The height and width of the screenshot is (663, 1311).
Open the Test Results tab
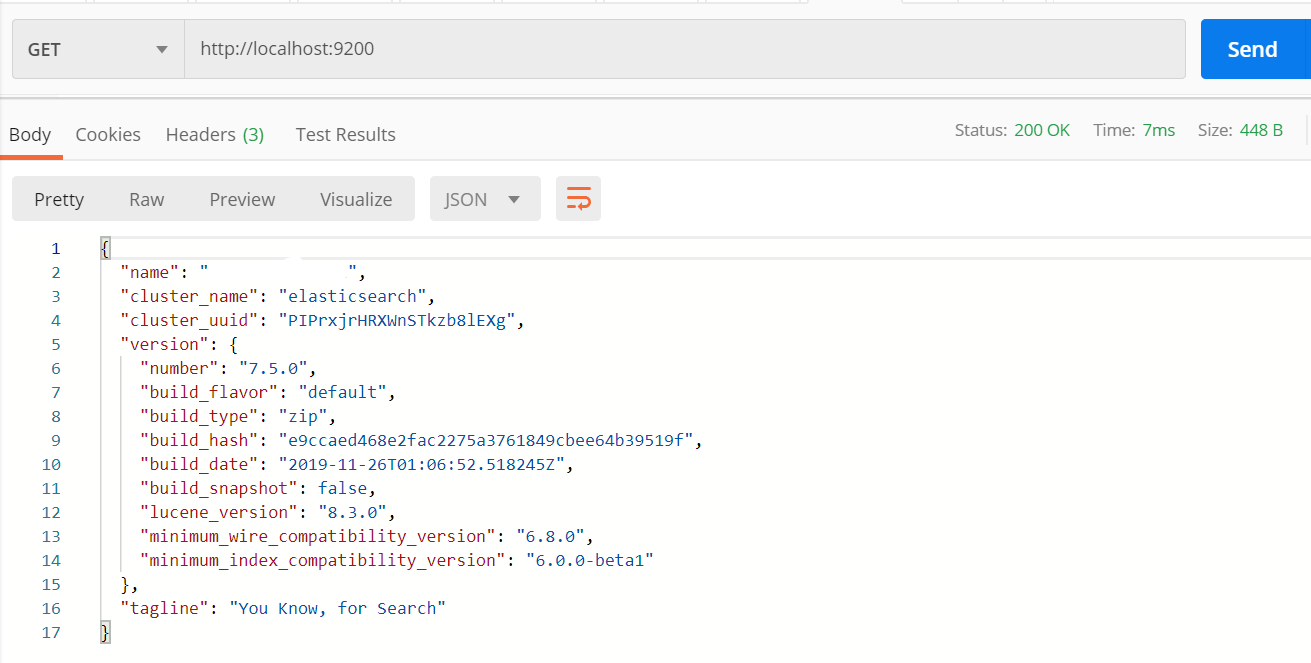click(346, 134)
